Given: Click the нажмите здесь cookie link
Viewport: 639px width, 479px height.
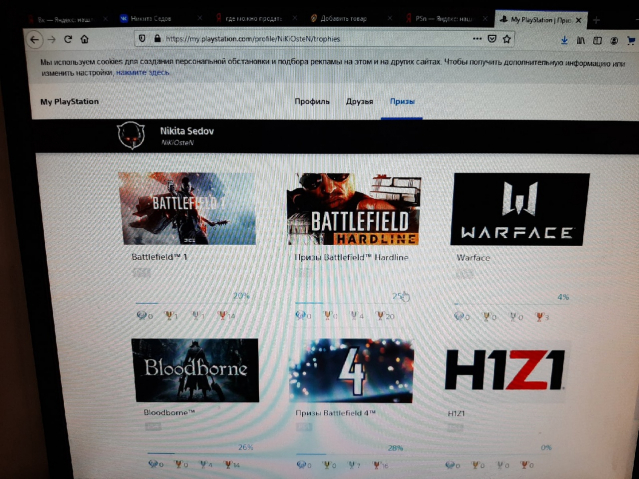Looking at the screenshot, I should 143,73.
